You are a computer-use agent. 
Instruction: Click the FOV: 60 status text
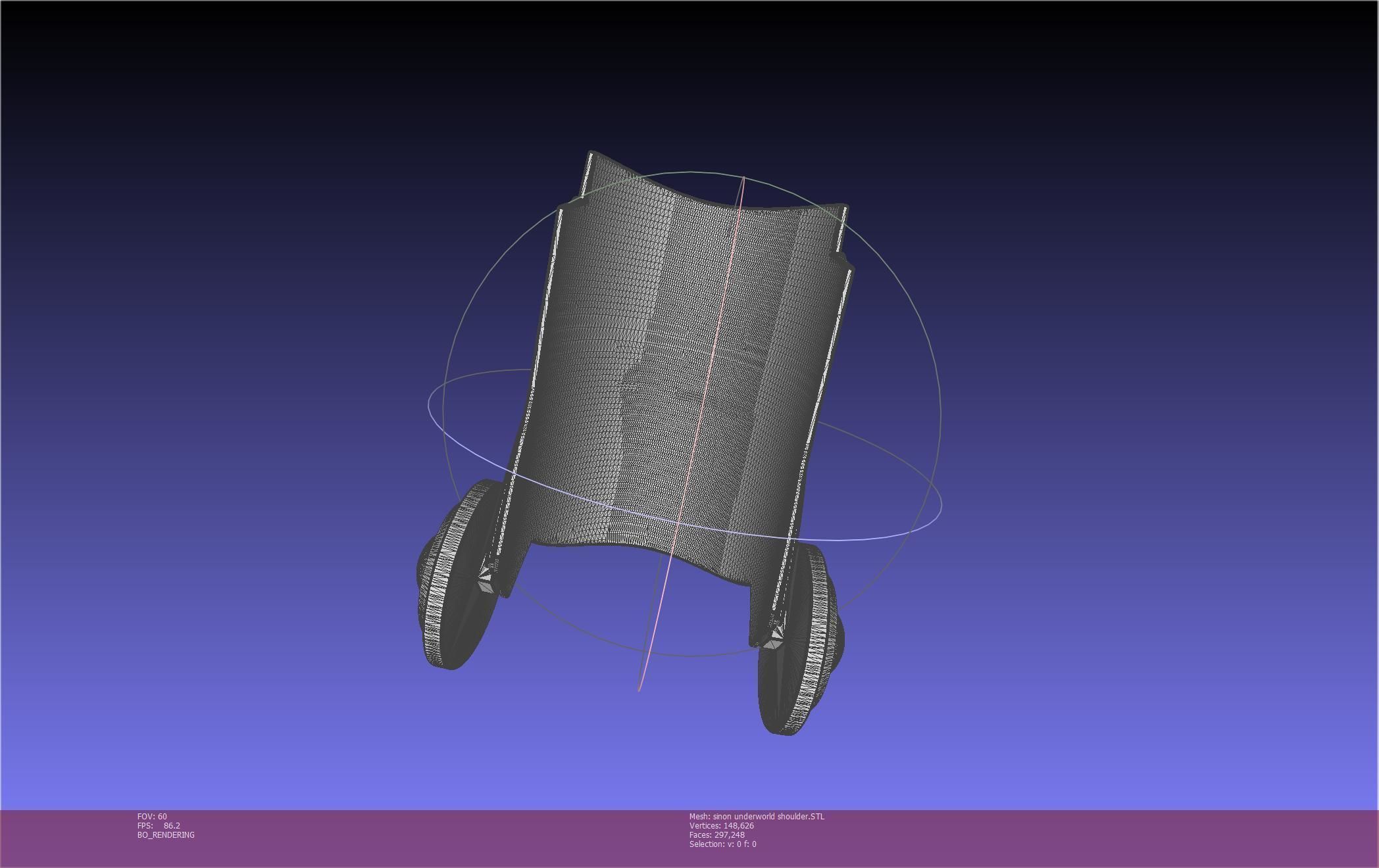pos(152,816)
